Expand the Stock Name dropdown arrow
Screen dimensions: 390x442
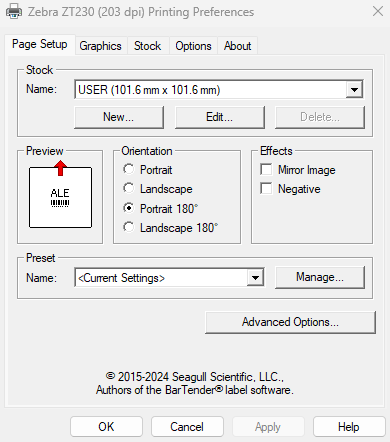tap(354, 89)
